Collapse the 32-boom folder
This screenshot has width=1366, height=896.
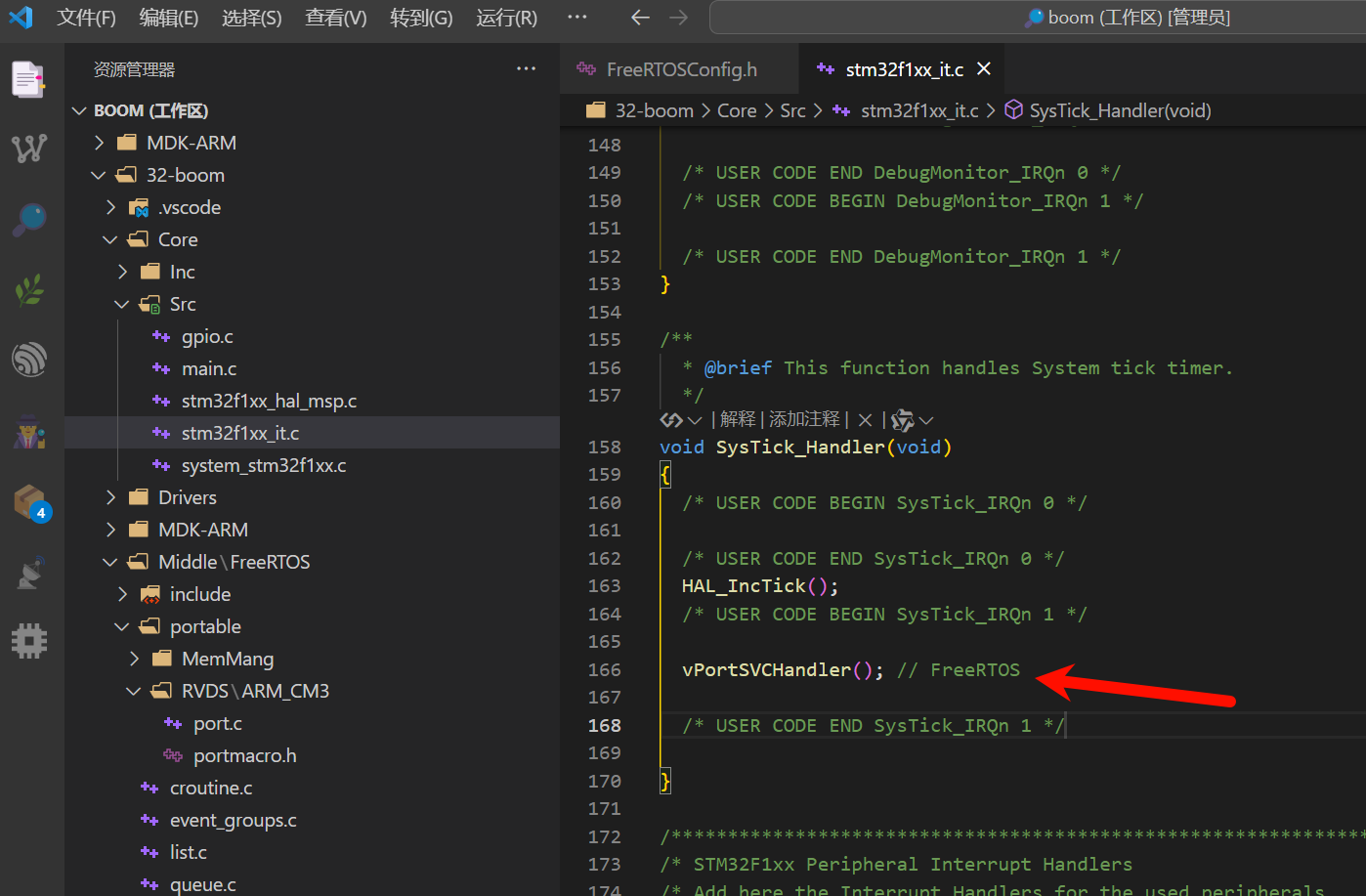[x=99, y=175]
